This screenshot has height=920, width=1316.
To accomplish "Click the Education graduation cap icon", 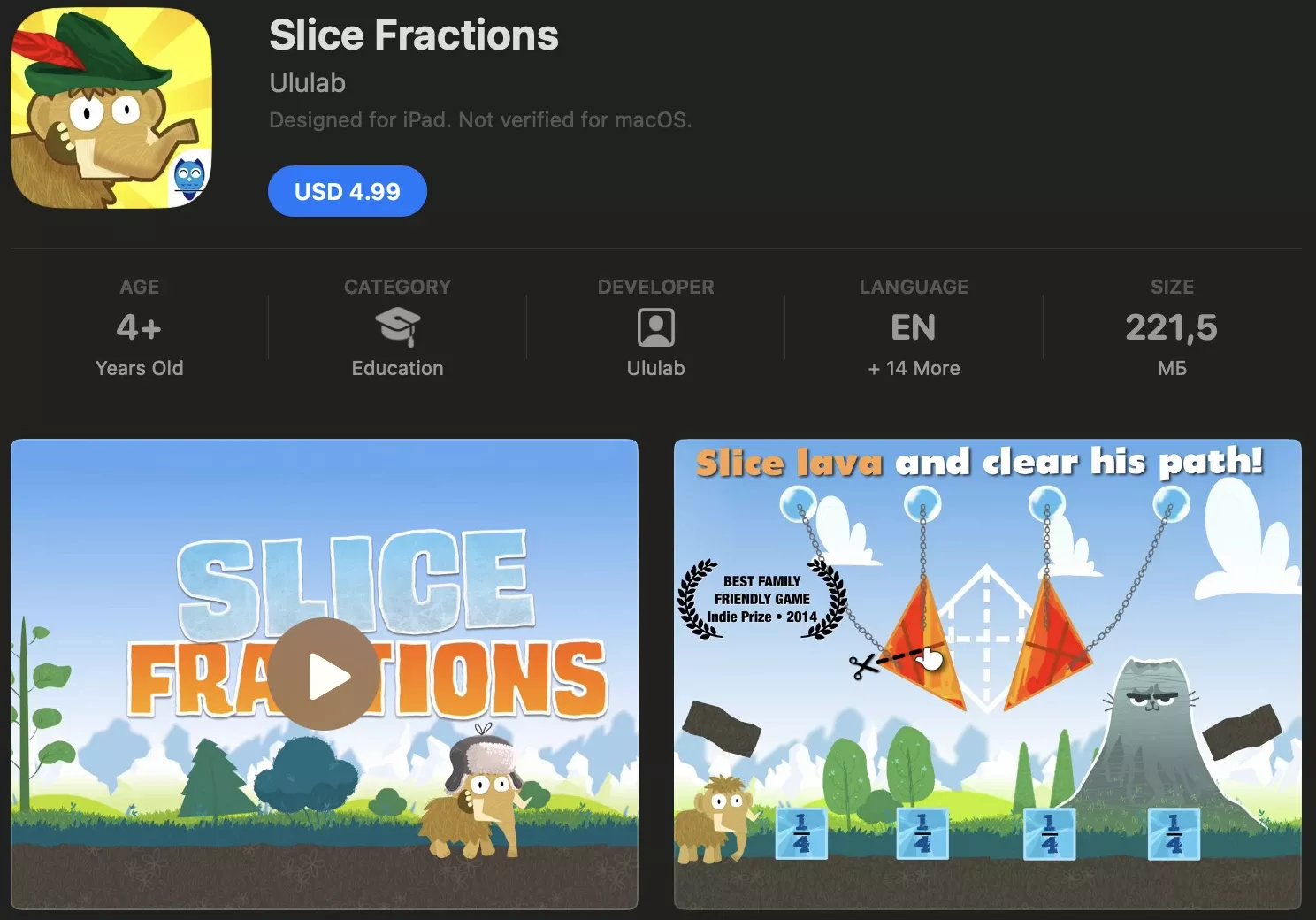I will click(397, 327).
